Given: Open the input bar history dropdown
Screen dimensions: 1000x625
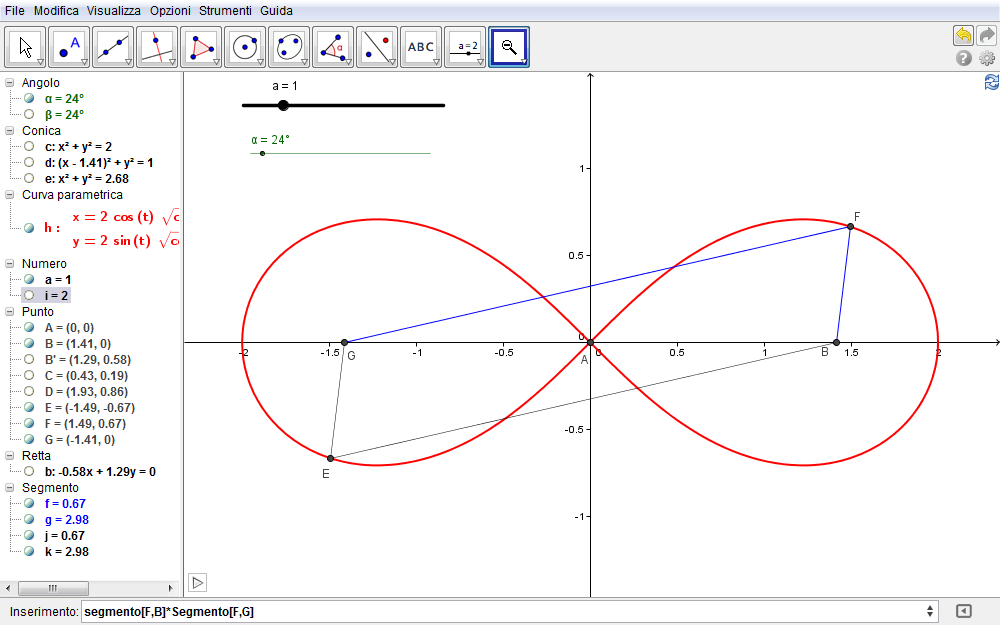Looking at the screenshot, I should 931,611.
